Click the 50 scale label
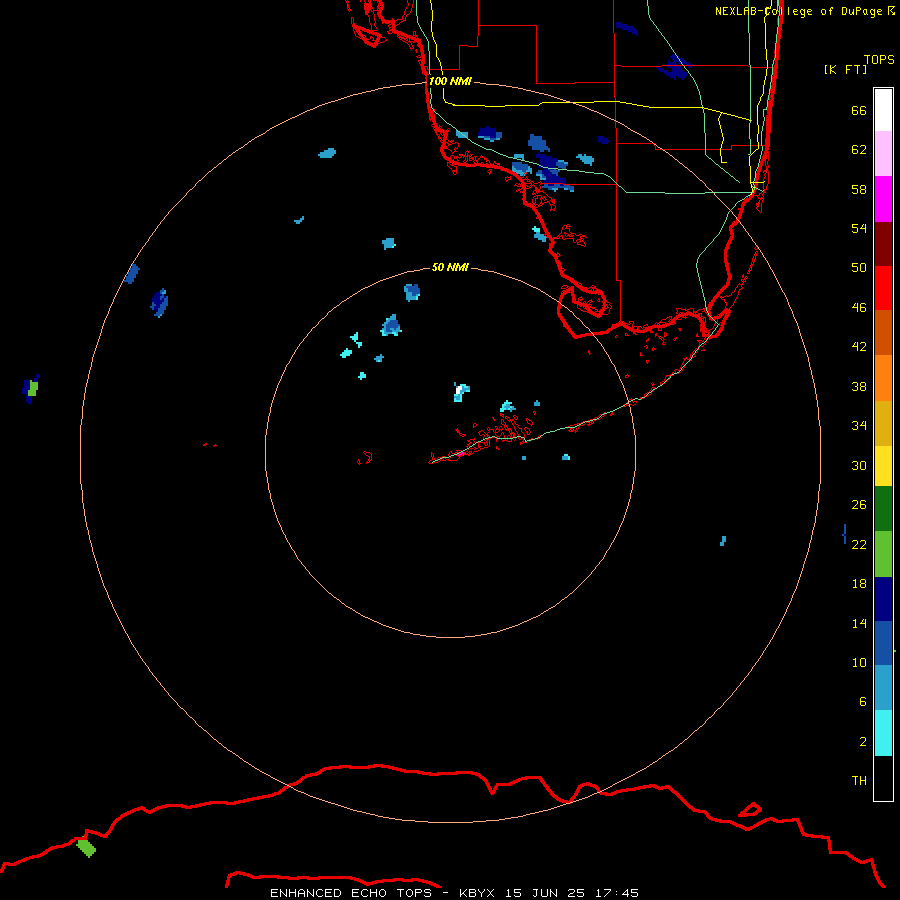The width and height of the screenshot is (900, 900). coord(859,267)
